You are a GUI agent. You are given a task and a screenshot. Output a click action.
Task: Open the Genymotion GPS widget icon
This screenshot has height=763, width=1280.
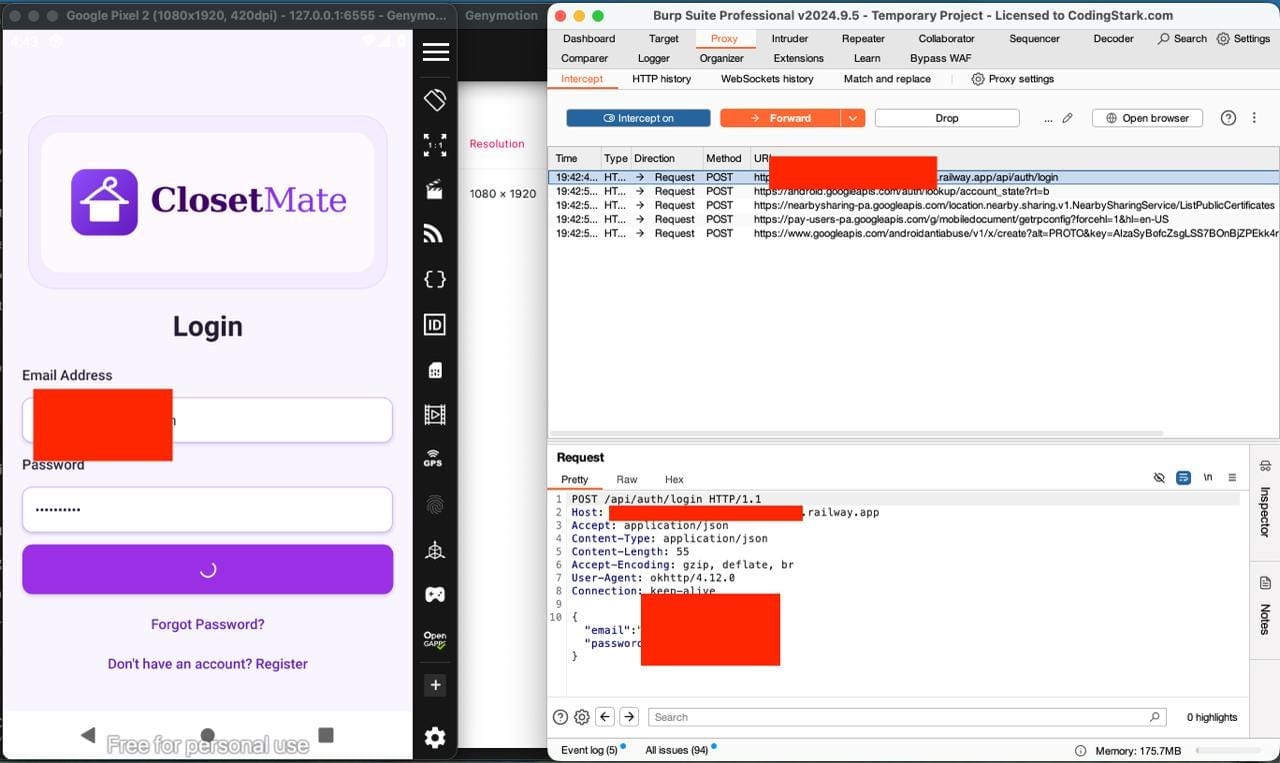coord(433,459)
